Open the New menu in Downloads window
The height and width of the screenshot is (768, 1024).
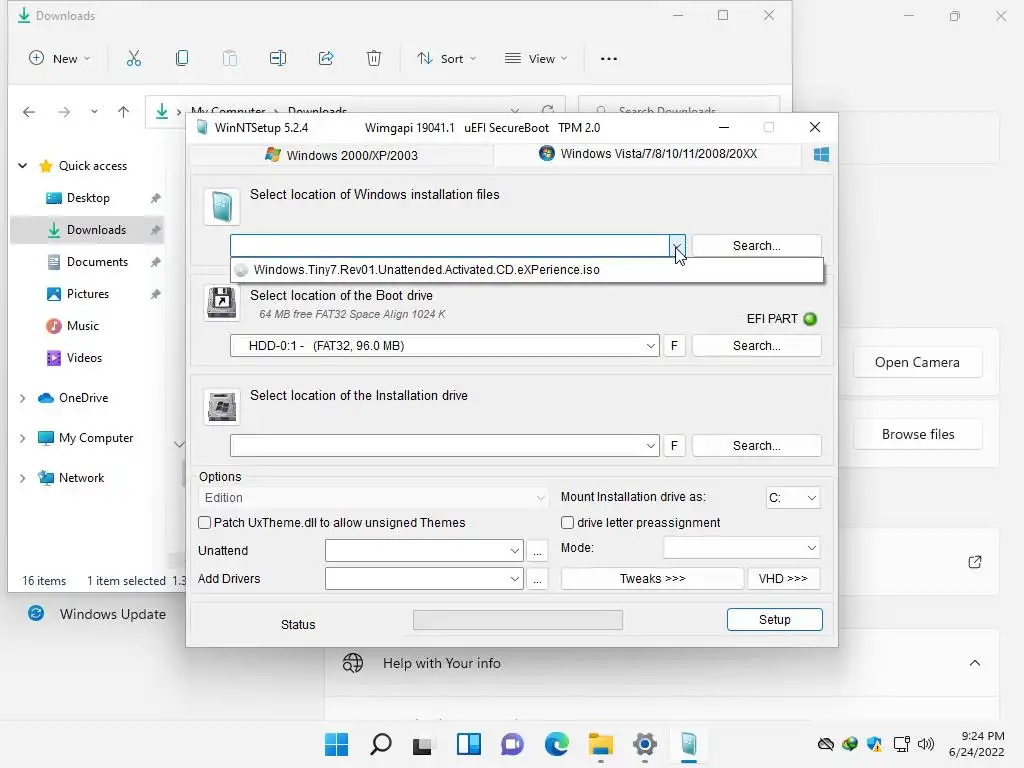pos(59,59)
